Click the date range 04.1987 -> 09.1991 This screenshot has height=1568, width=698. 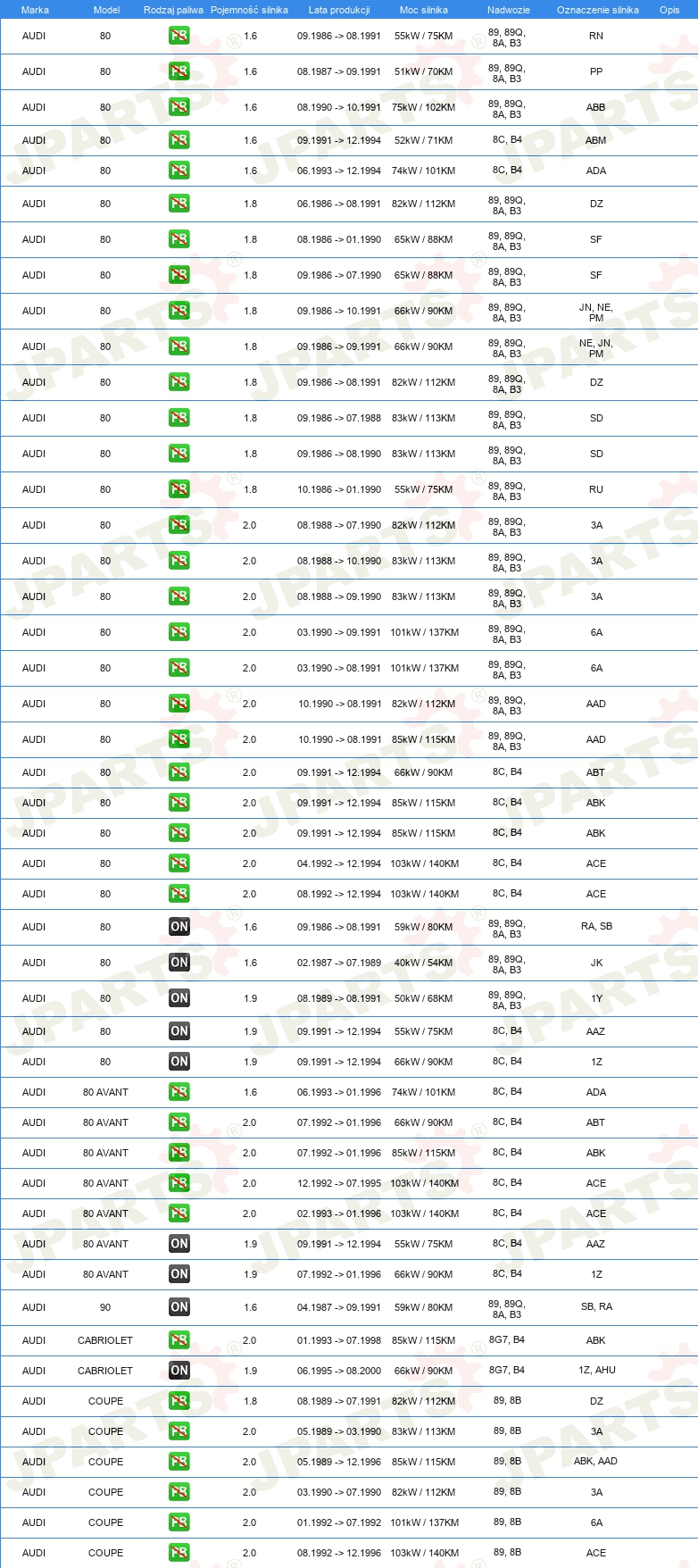339,1307
